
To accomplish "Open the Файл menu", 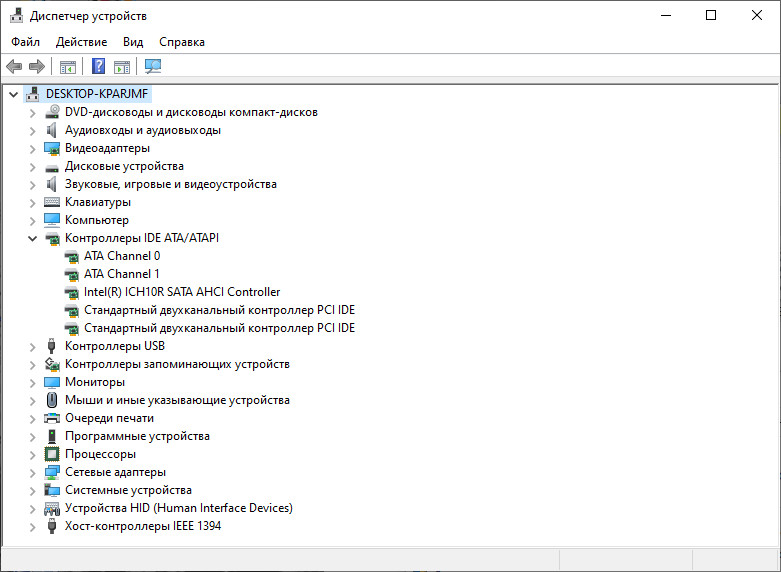I will (x=25, y=42).
